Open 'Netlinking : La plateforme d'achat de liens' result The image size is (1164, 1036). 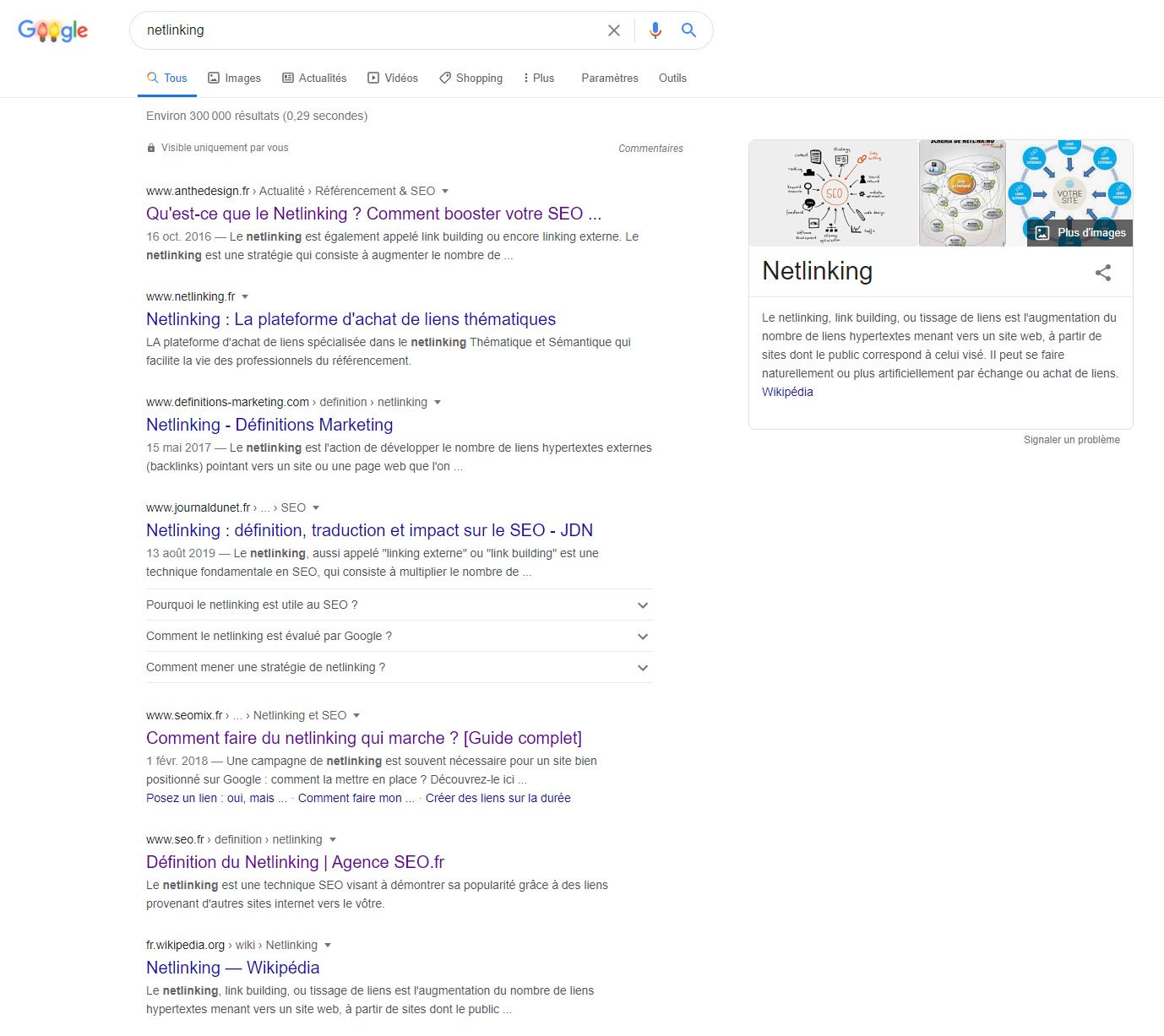click(351, 319)
